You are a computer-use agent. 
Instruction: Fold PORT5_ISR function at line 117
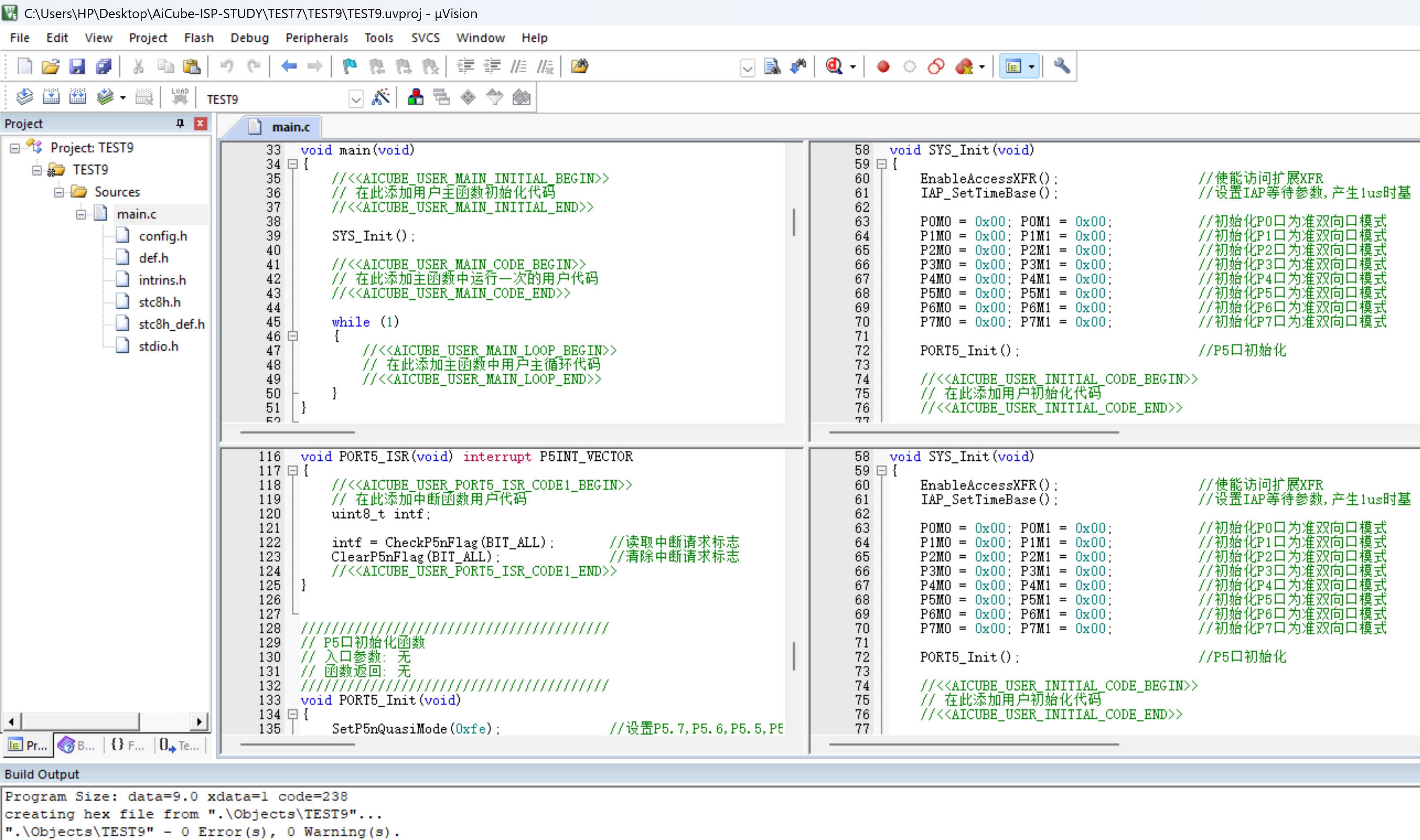click(293, 471)
